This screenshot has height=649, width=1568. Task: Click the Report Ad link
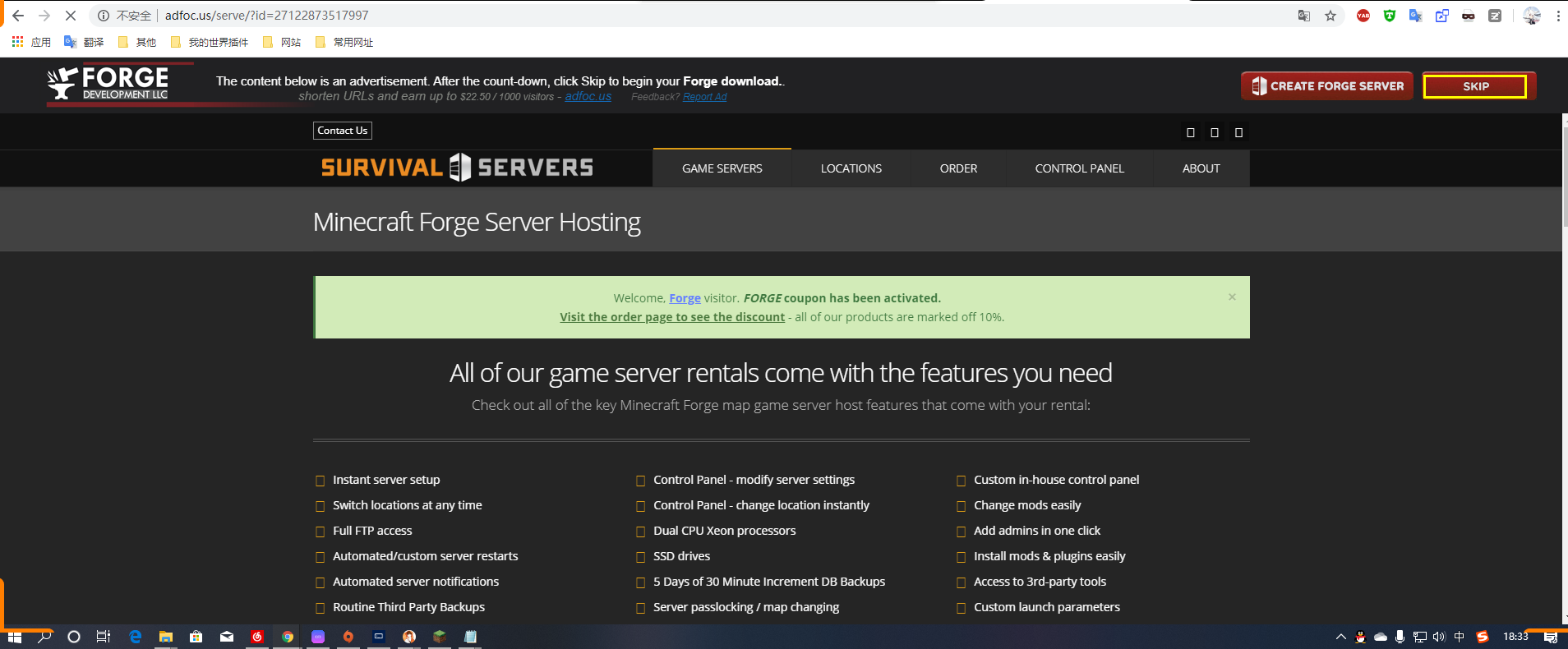(704, 97)
